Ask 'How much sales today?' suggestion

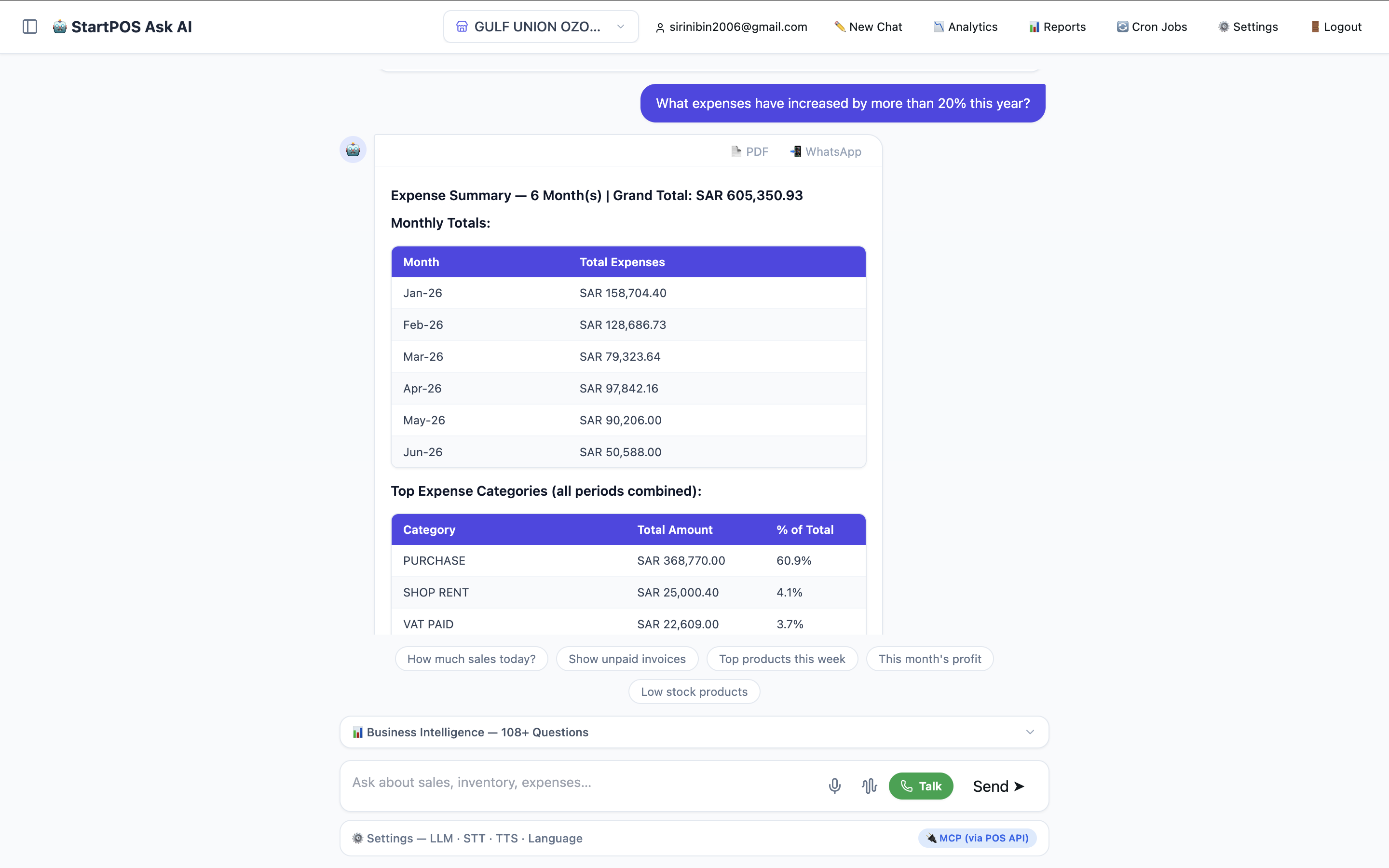tap(471, 659)
